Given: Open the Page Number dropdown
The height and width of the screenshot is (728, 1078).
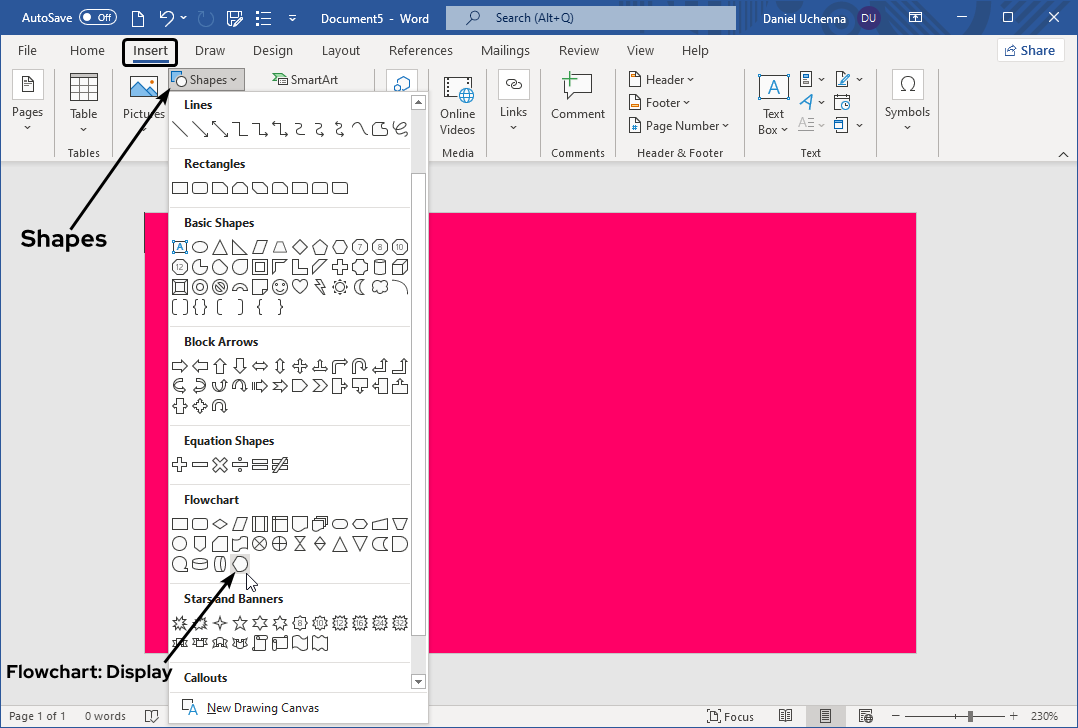Looking at the screenshot, I should click(679, 126).
